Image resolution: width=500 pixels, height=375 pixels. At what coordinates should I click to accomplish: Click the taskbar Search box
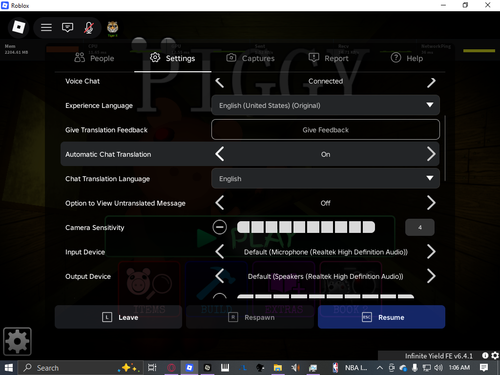click(81, 368)
